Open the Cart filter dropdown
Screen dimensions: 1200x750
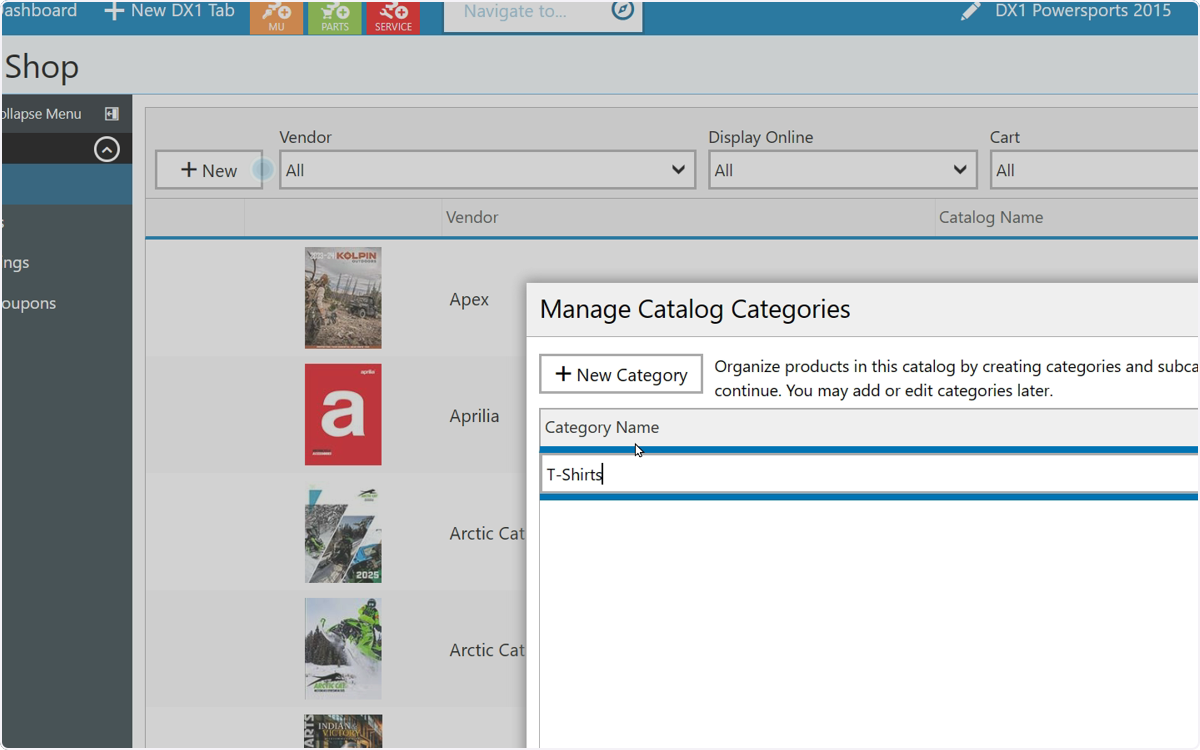pos(1095,170)
